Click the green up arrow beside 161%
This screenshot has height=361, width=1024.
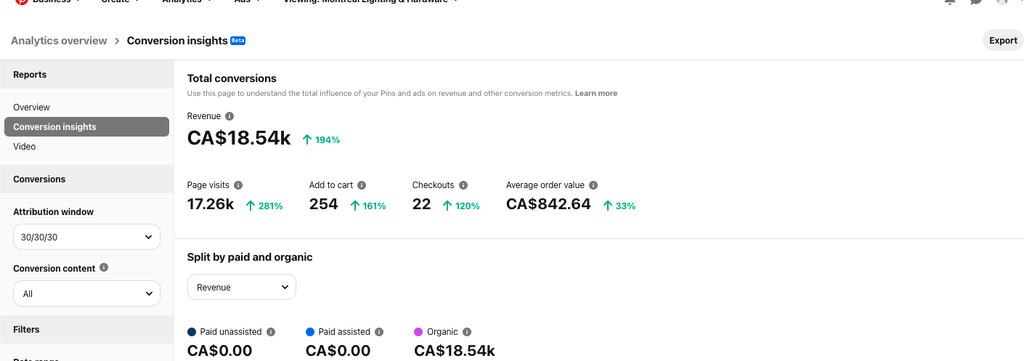[355, 206]
